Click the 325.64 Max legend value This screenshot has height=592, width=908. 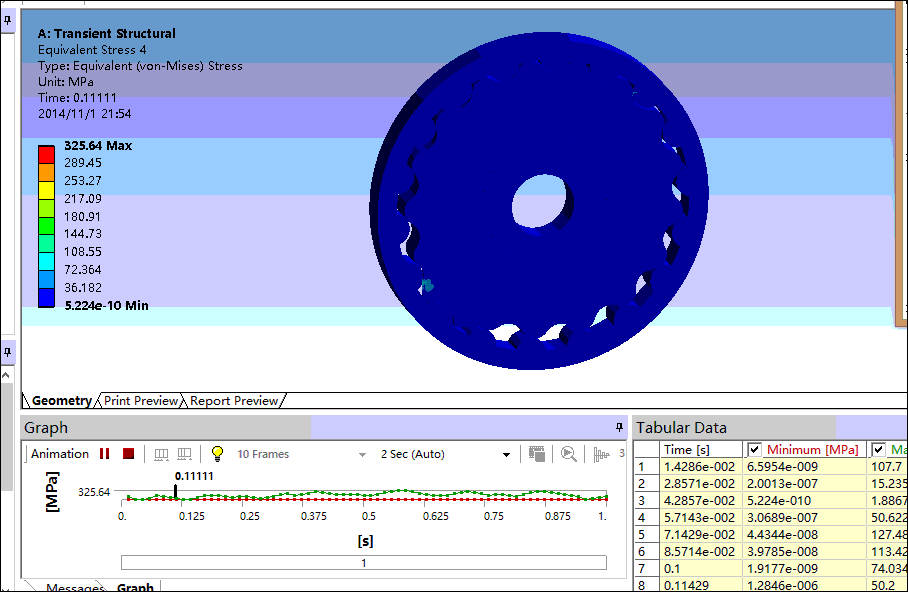[98, 145]
